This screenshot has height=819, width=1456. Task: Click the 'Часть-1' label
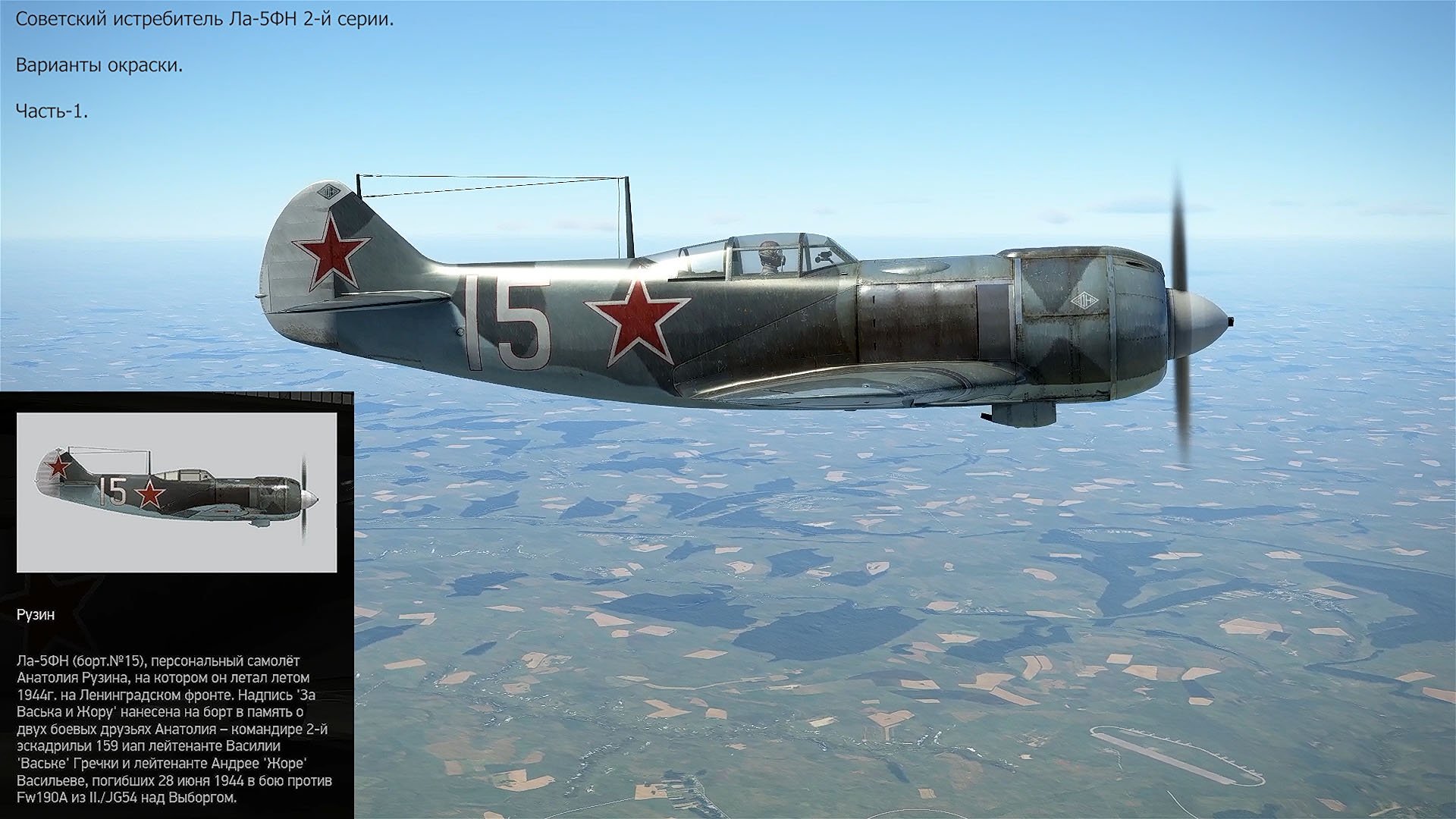(x=52, y=111)
